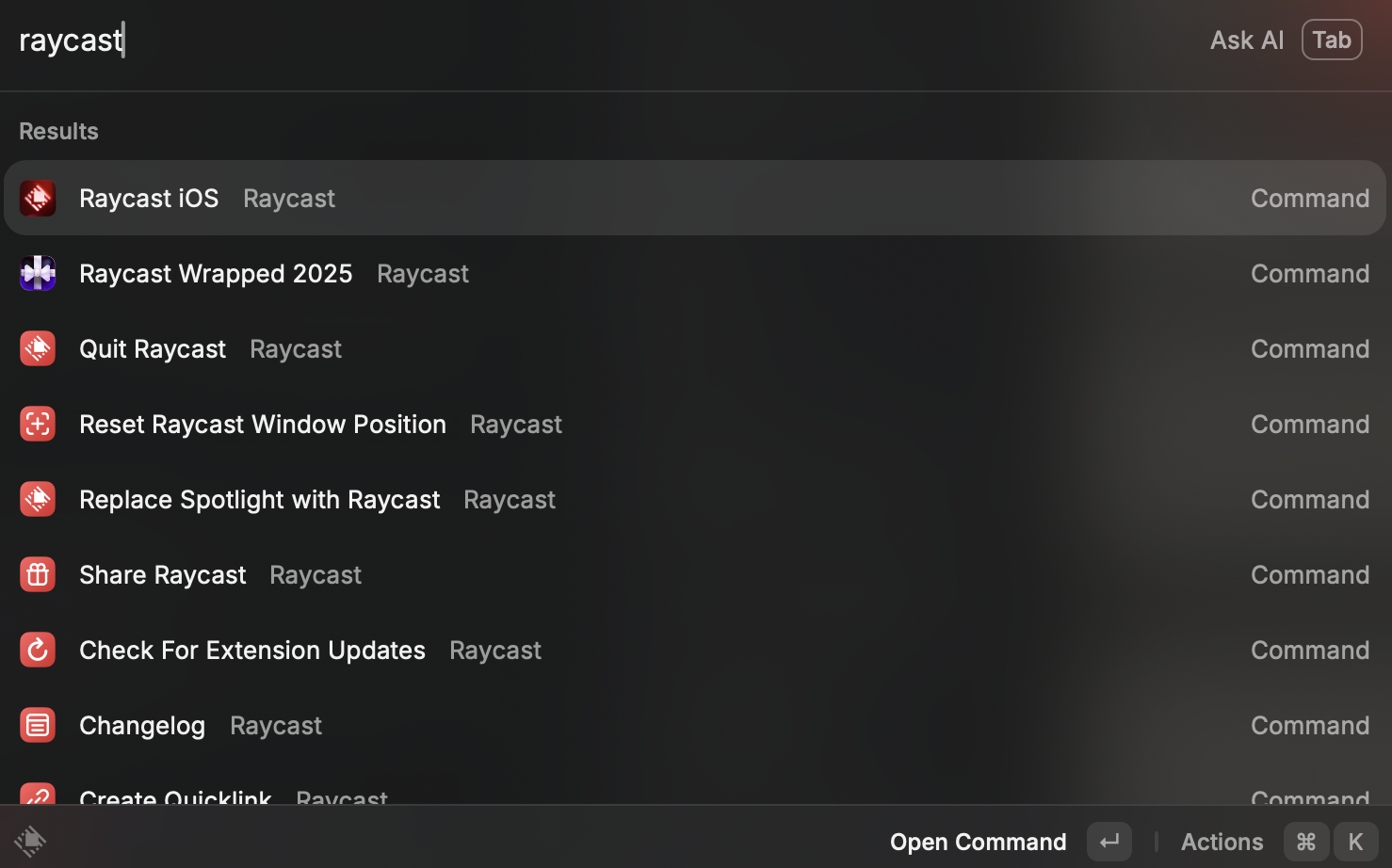1392x868 pixels.
Task: Click the search field containing "raycast"
Action: click(x=565, y=40)
